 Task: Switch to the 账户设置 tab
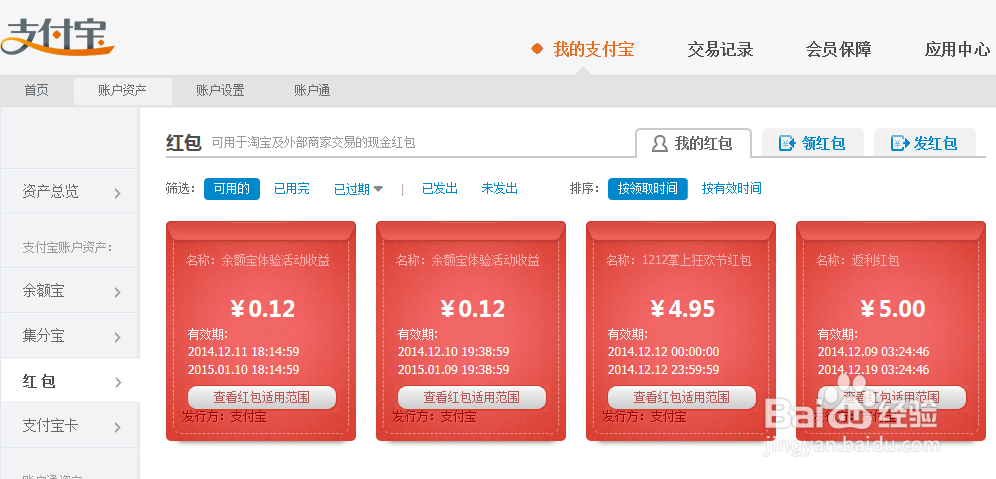click(220, 91)
